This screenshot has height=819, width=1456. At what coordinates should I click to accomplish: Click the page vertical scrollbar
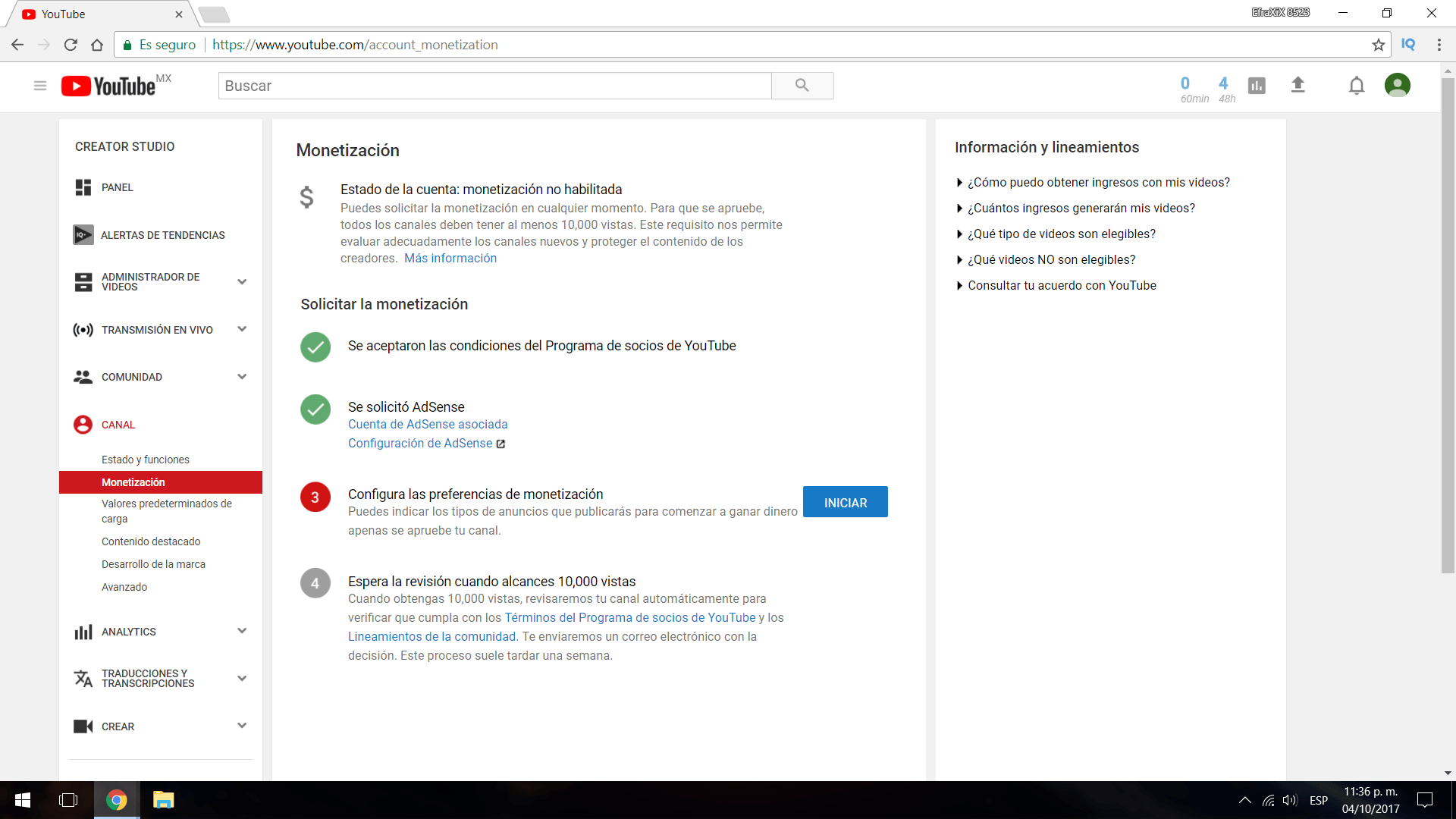(1448, 326)
